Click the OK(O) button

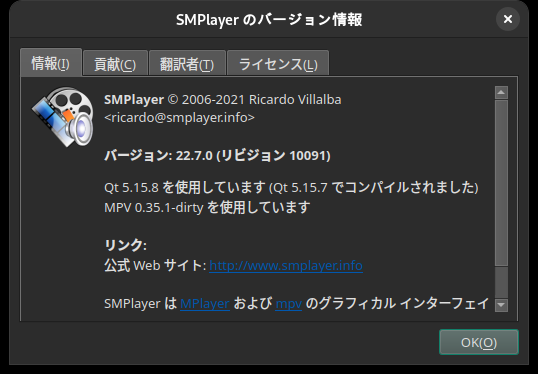tap(479, 342)
